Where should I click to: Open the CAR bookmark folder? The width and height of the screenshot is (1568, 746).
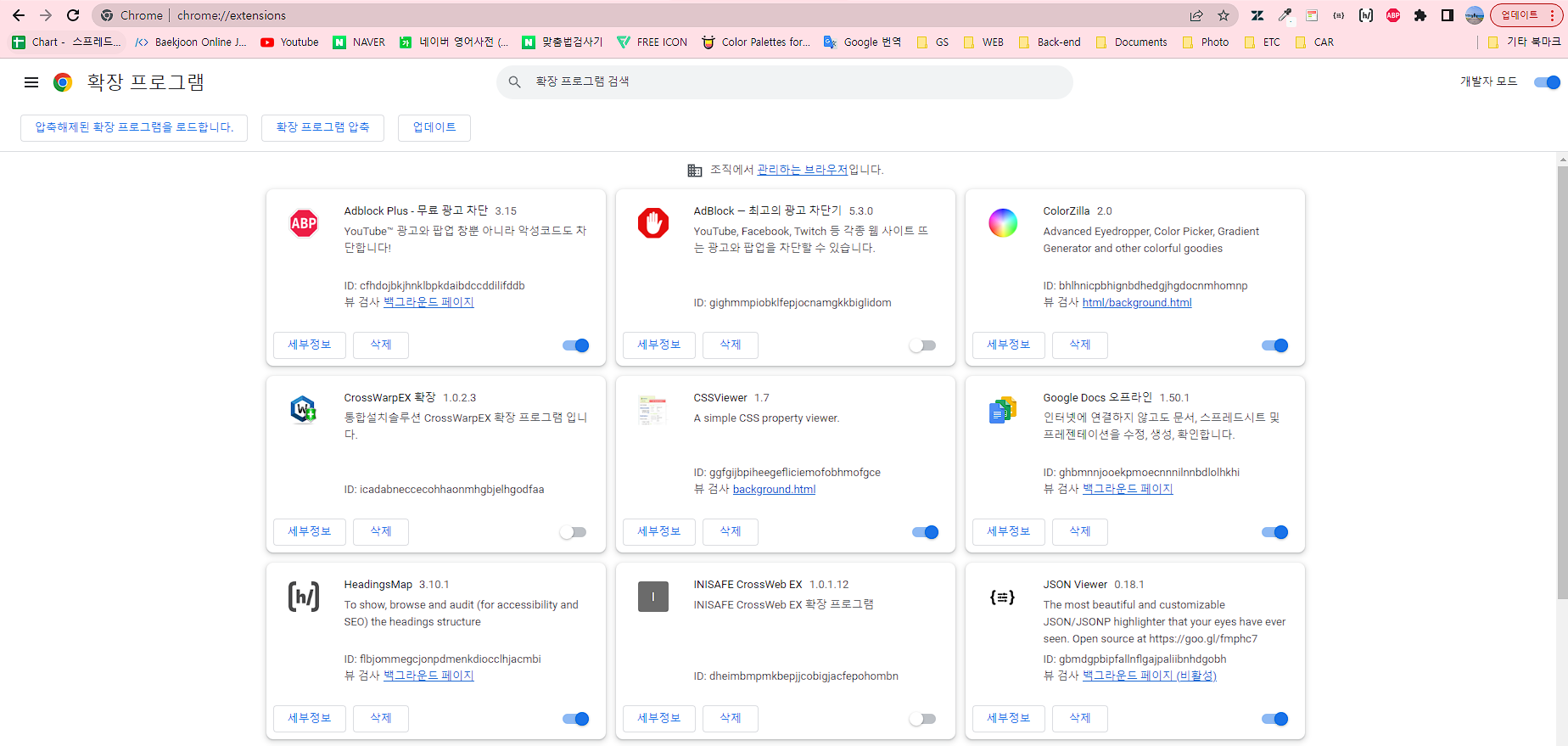click(x=1314, y=42)
